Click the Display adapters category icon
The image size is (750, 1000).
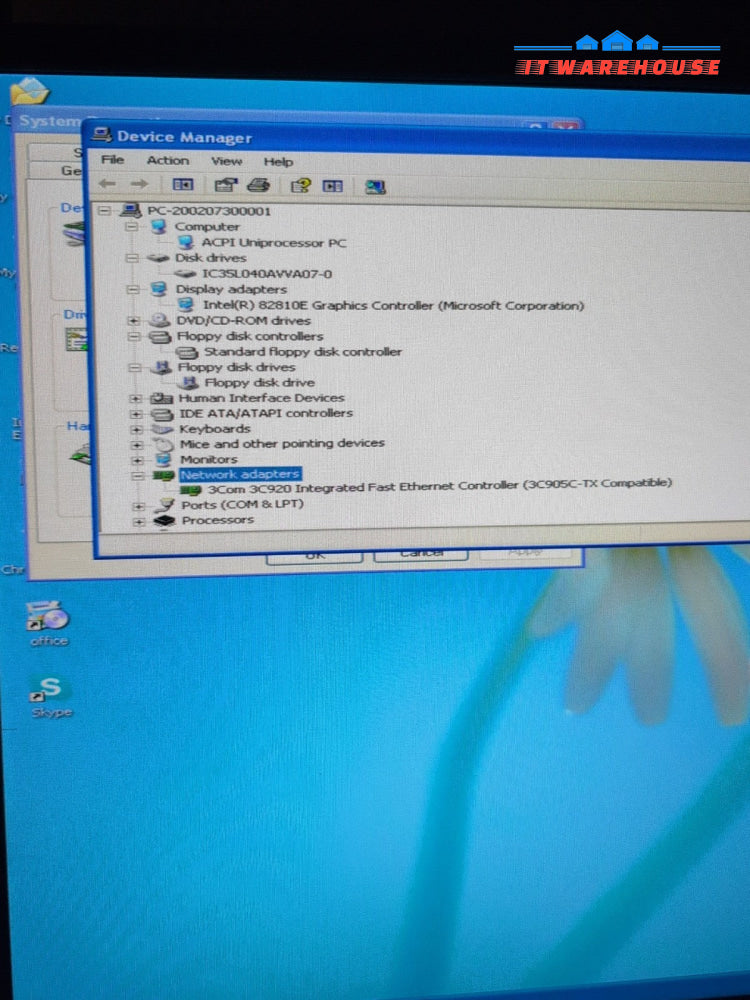pos(158,289)
